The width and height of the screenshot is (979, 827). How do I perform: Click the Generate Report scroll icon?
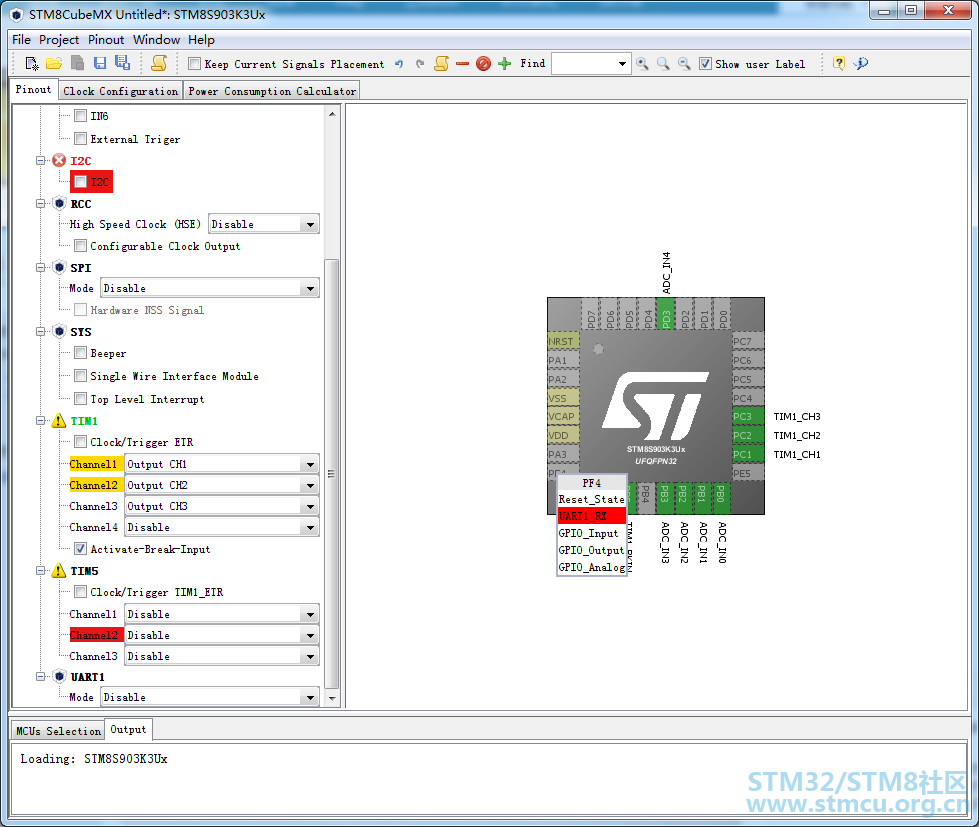pos(159,63)
